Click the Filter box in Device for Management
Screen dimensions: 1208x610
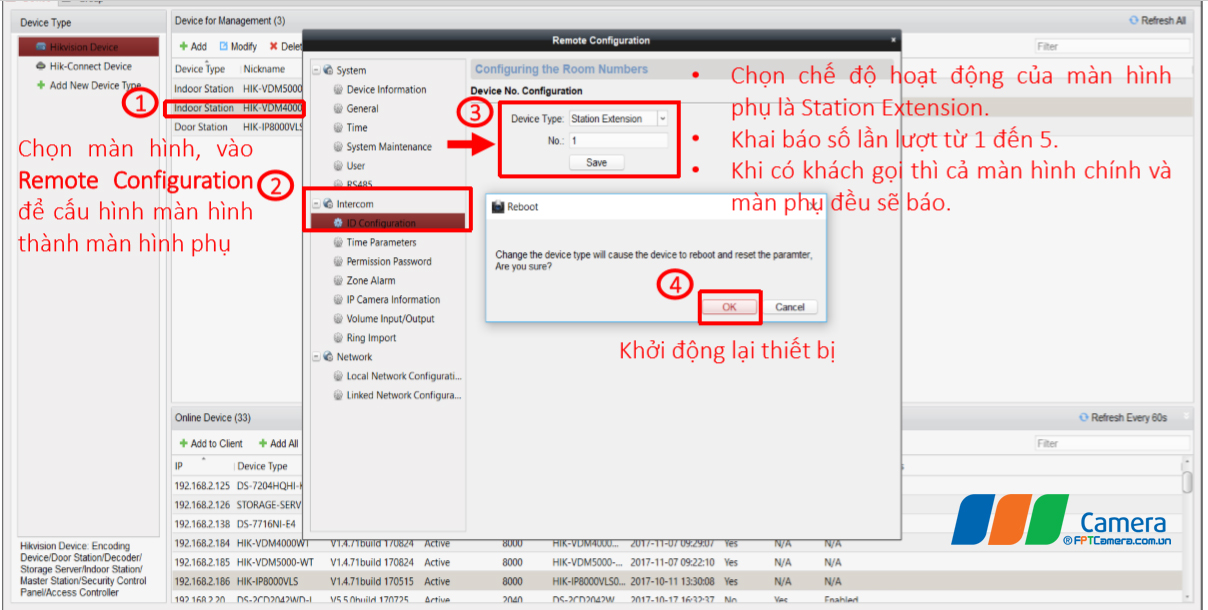tap(1113, 46)
